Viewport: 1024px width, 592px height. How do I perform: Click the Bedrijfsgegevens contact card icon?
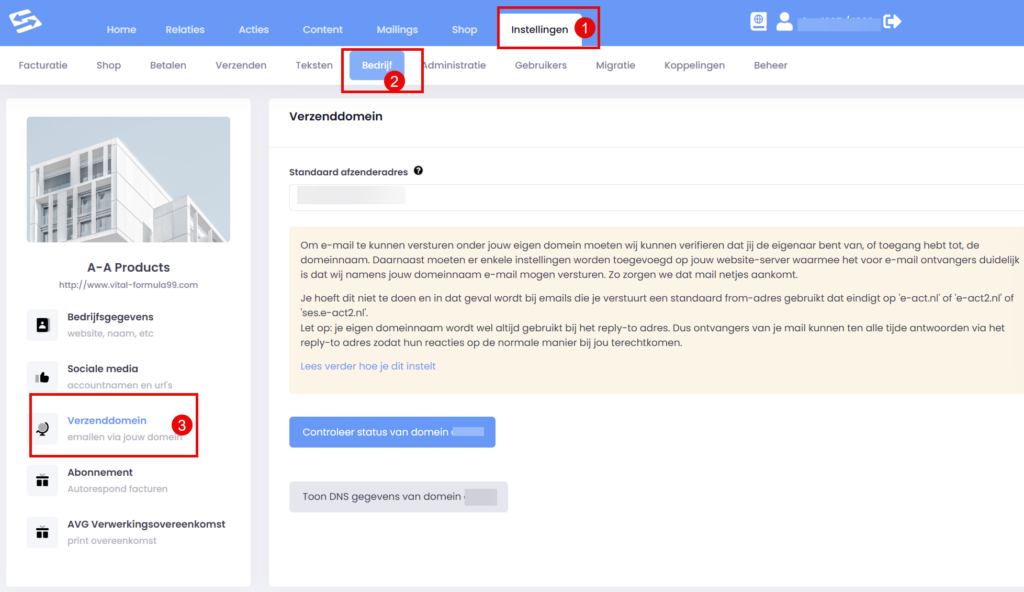tap(42, 324)
